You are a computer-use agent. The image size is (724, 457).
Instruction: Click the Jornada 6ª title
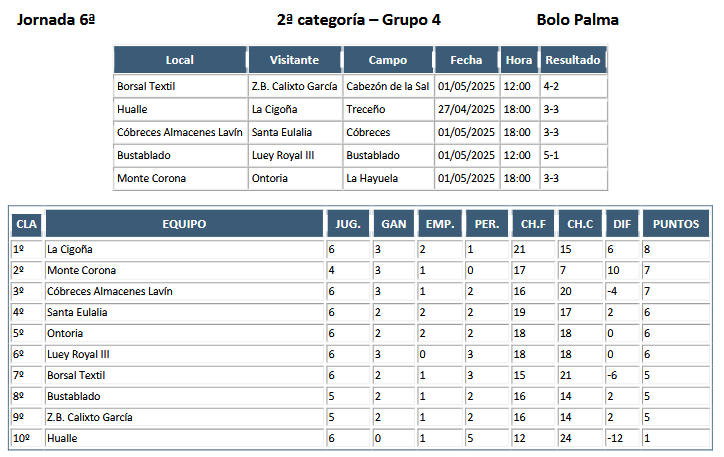click(x=56, y=20)
